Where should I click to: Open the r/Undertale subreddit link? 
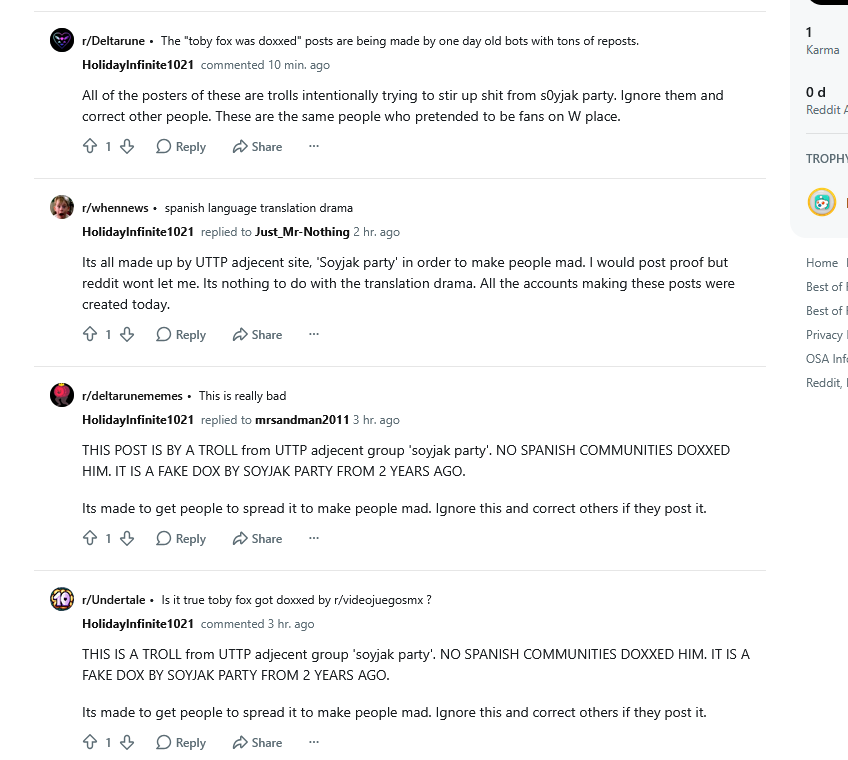[x=114, y=600]
